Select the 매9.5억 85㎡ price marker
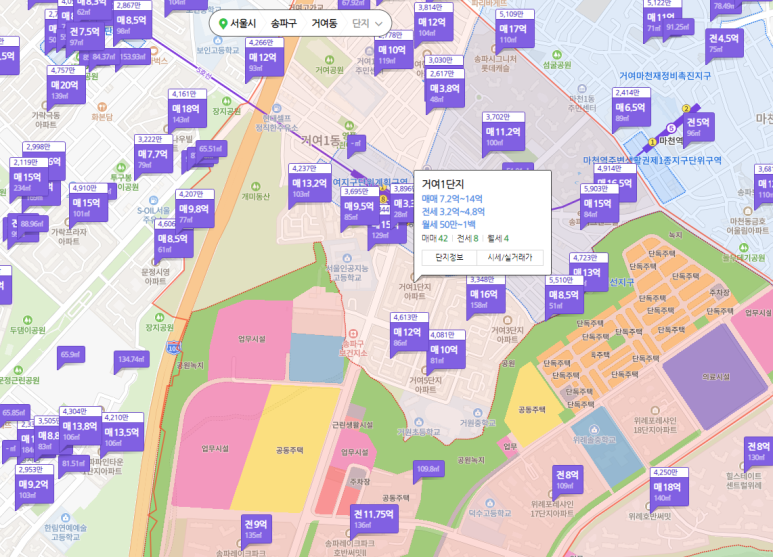The image size is (773, 557). 359,207
